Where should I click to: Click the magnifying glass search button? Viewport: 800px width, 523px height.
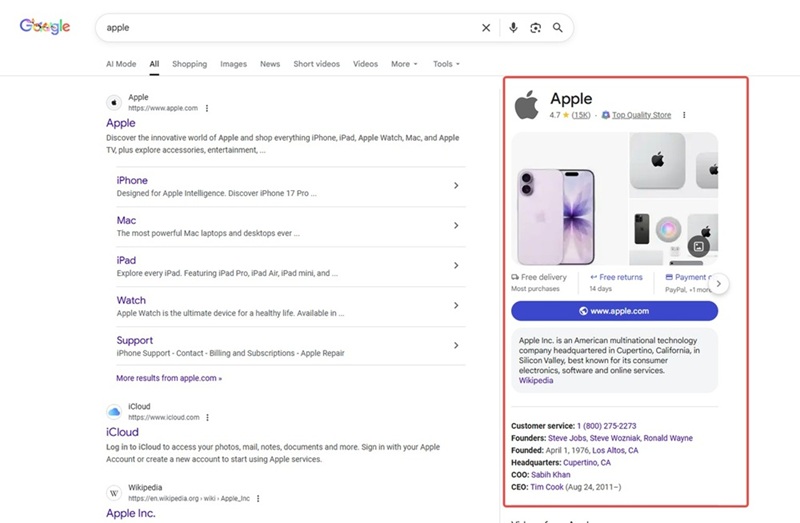tap(558, 28)
